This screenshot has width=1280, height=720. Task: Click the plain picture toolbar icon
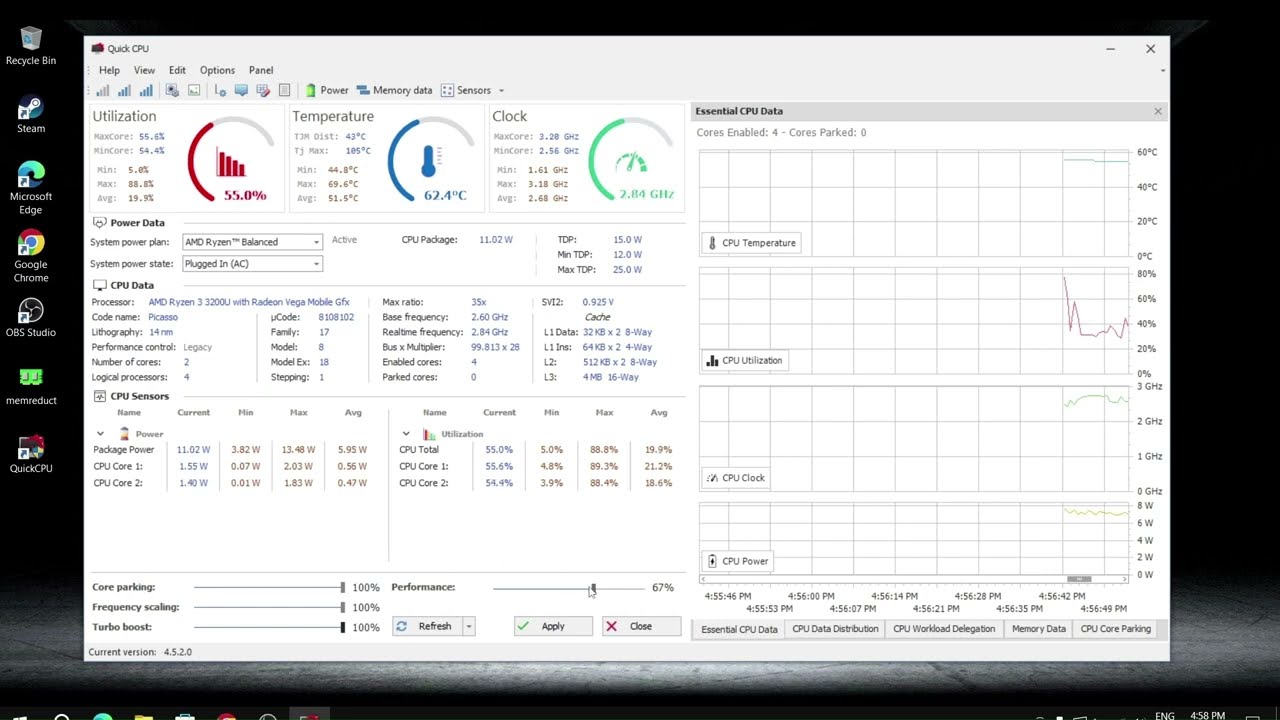pos(194,90)
